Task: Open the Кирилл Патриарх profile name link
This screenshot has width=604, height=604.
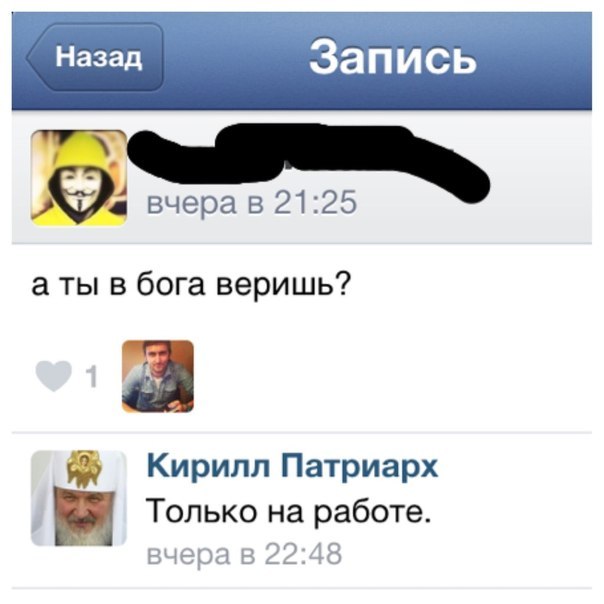Action: [292, 466]
